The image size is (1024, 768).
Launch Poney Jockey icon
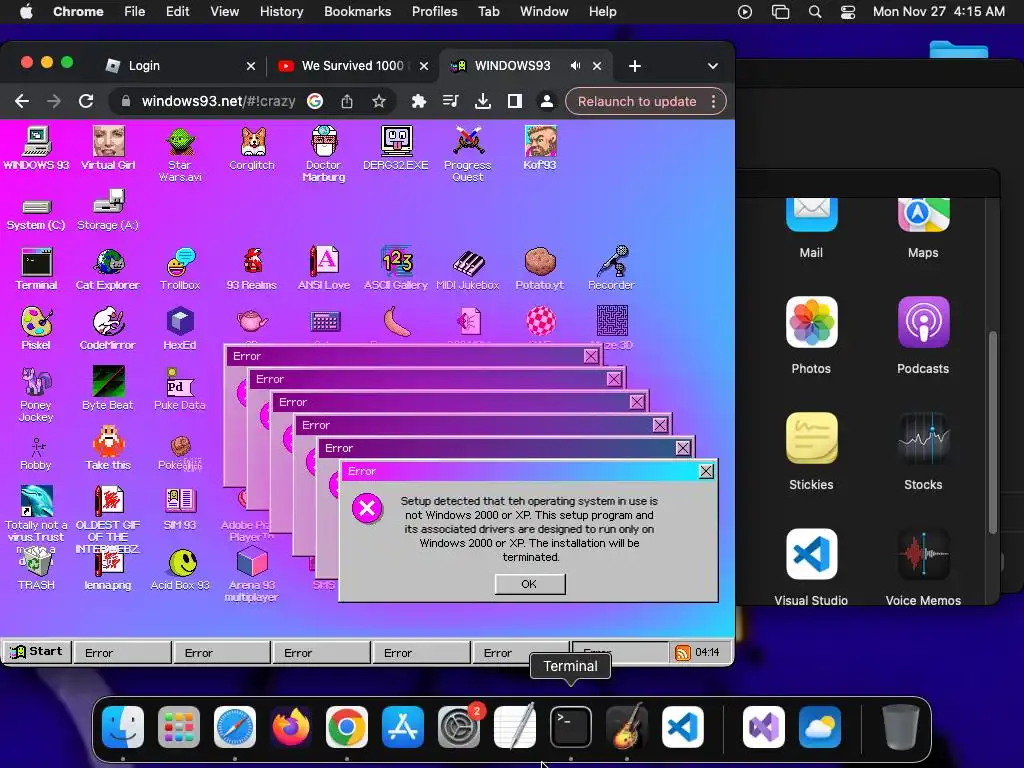[x=37, y=394]
